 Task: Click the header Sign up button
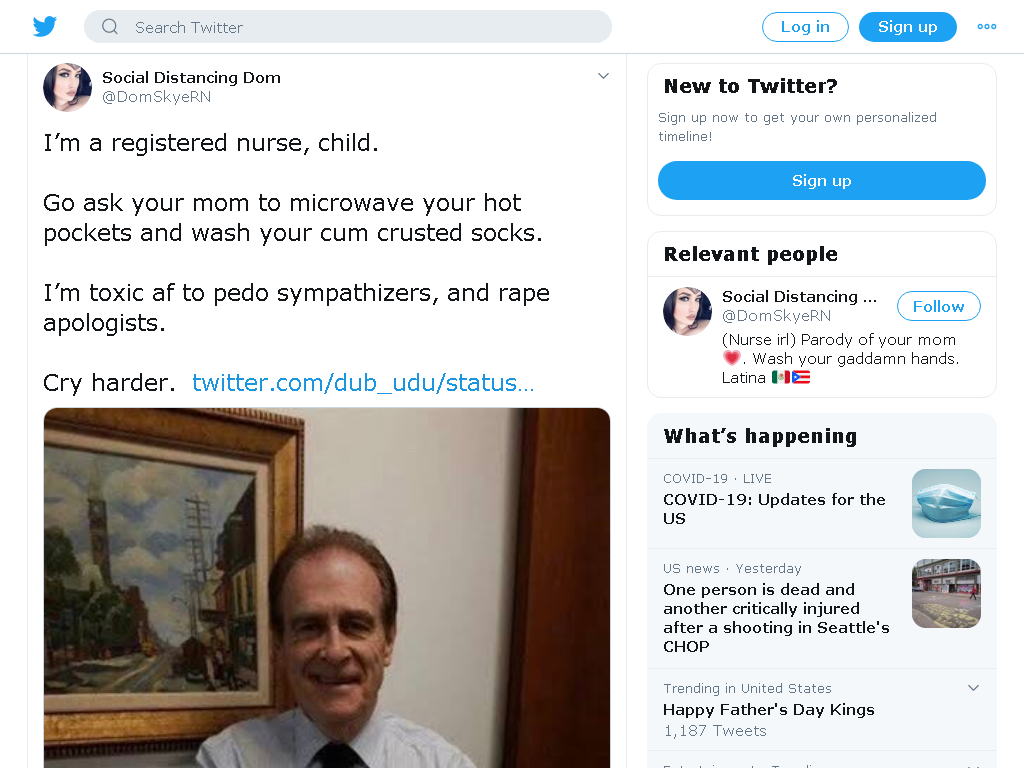point(907,27)
